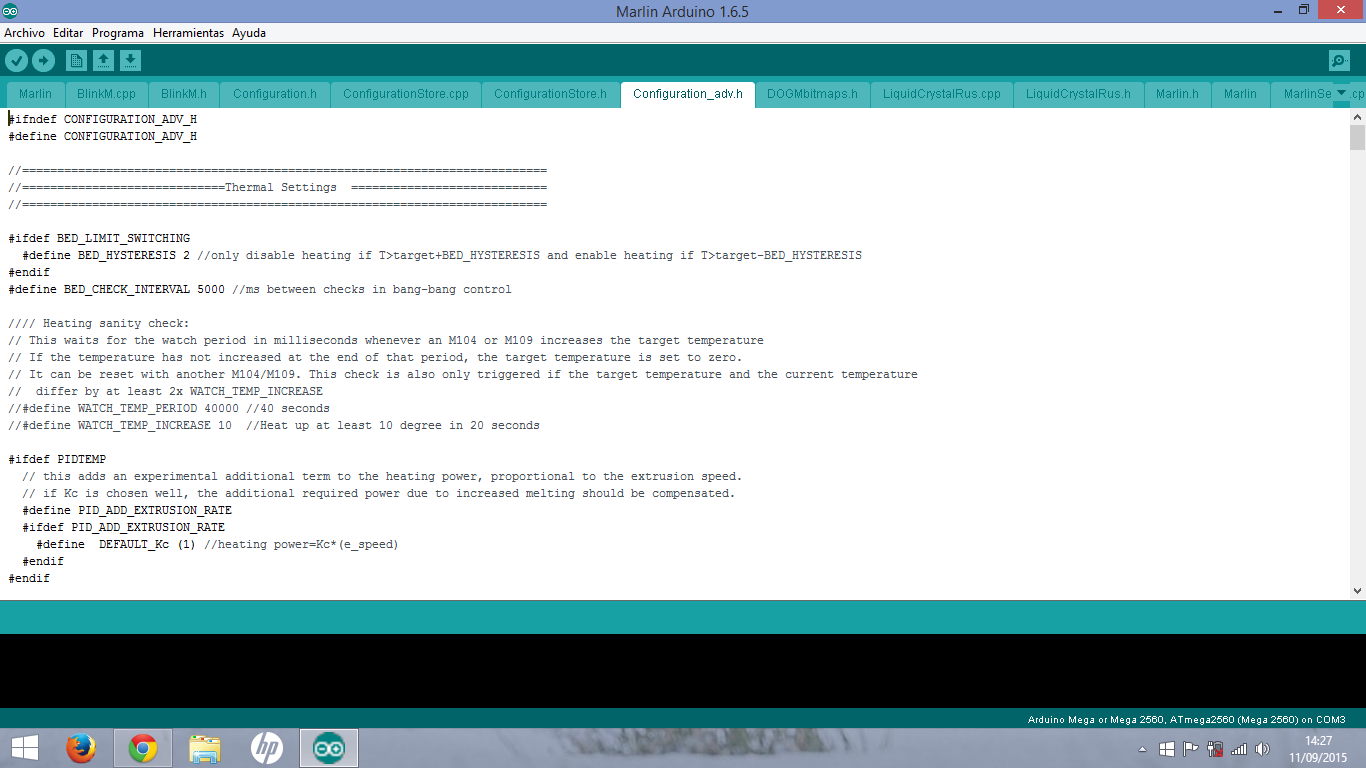Switch to the LiquidCrystalRus.cpp tab
Screen dimensions: 1366x768
coord(941,94)
